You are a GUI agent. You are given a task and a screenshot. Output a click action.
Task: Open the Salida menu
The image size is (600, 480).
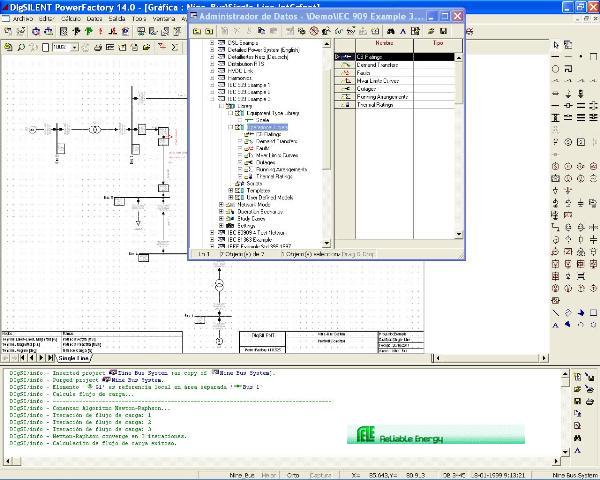[117, 18]
